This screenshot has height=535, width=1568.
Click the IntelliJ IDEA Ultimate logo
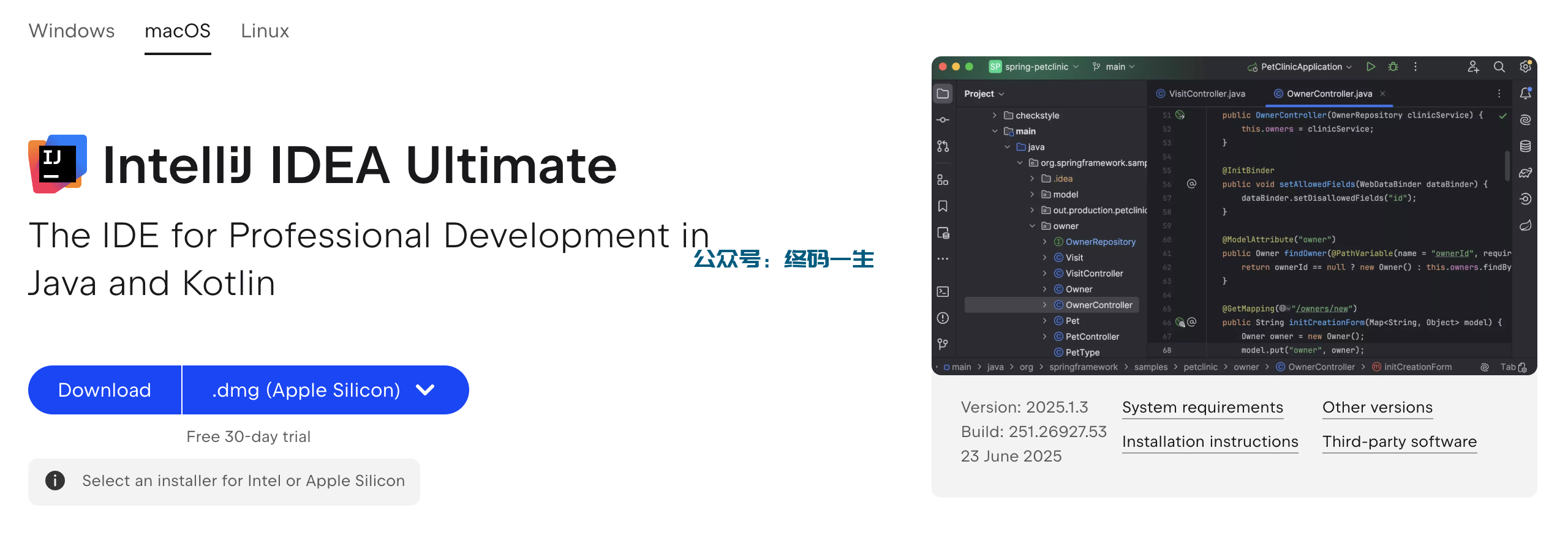pyautogui.click(x=58, y=164)
